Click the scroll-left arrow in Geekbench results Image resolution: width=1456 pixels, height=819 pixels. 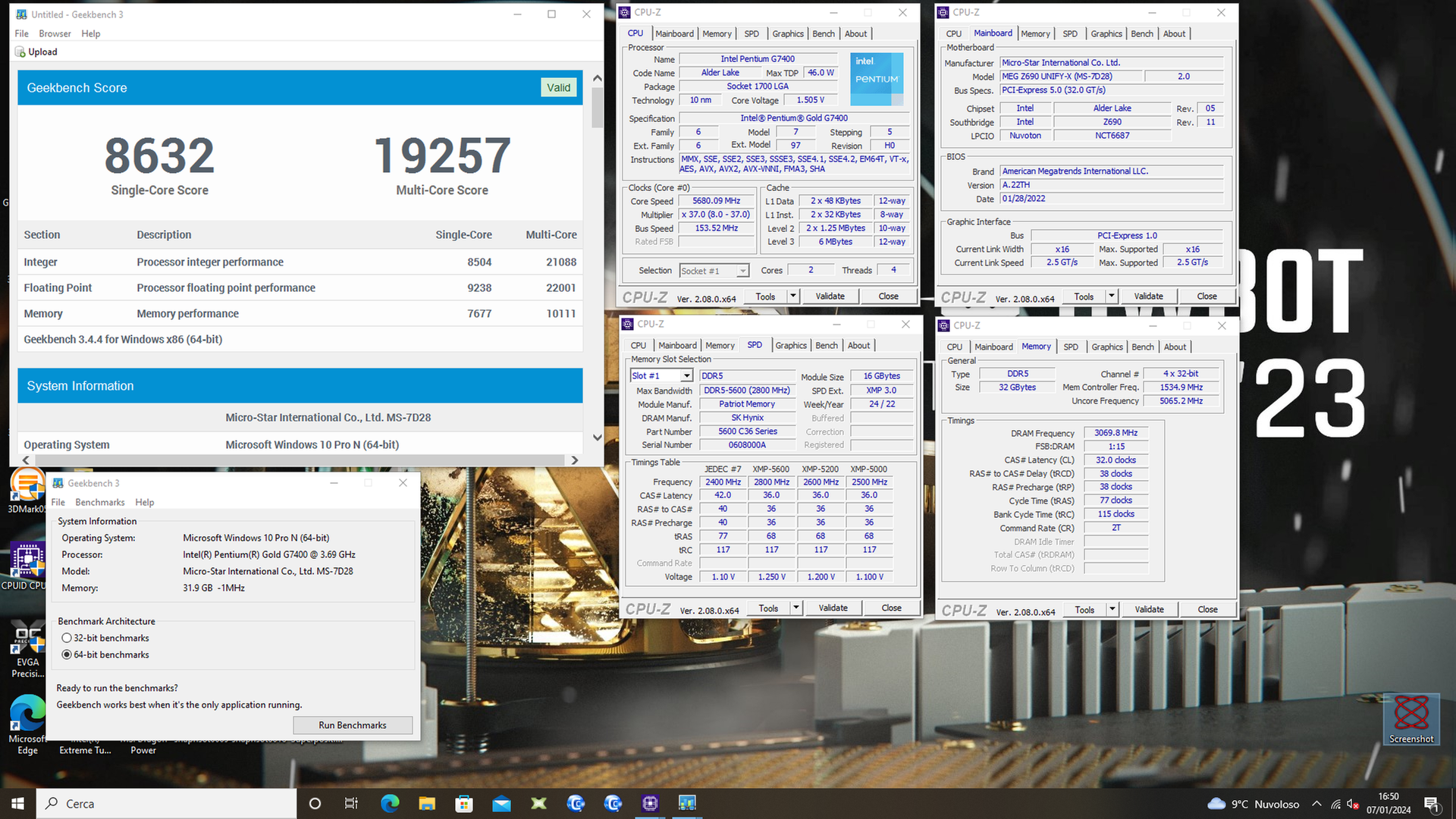click(27, 460)
